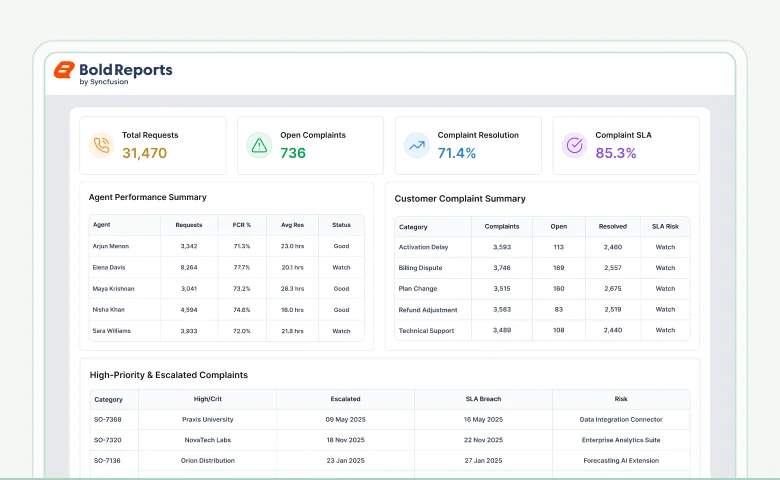This screenshot has height=480, width=780.
Task: Click the High/Crit column header
Action: 207,399
